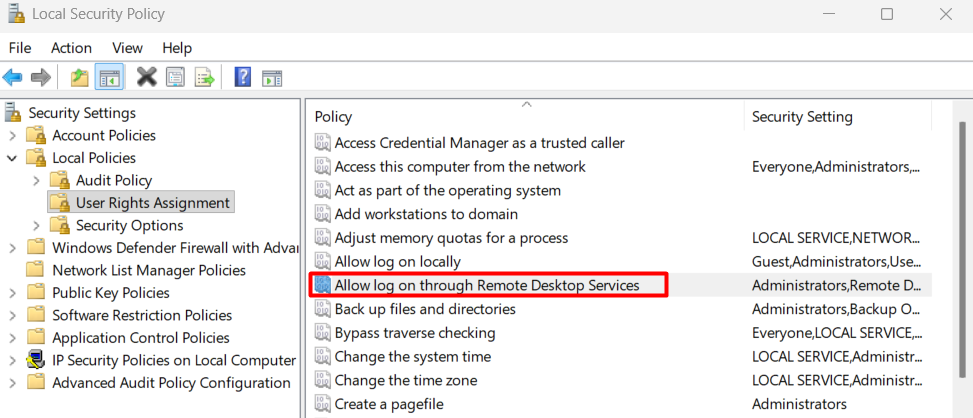Screen dimensions: 973x418
Task: Open the Action menu
Action: click(71, 48)
